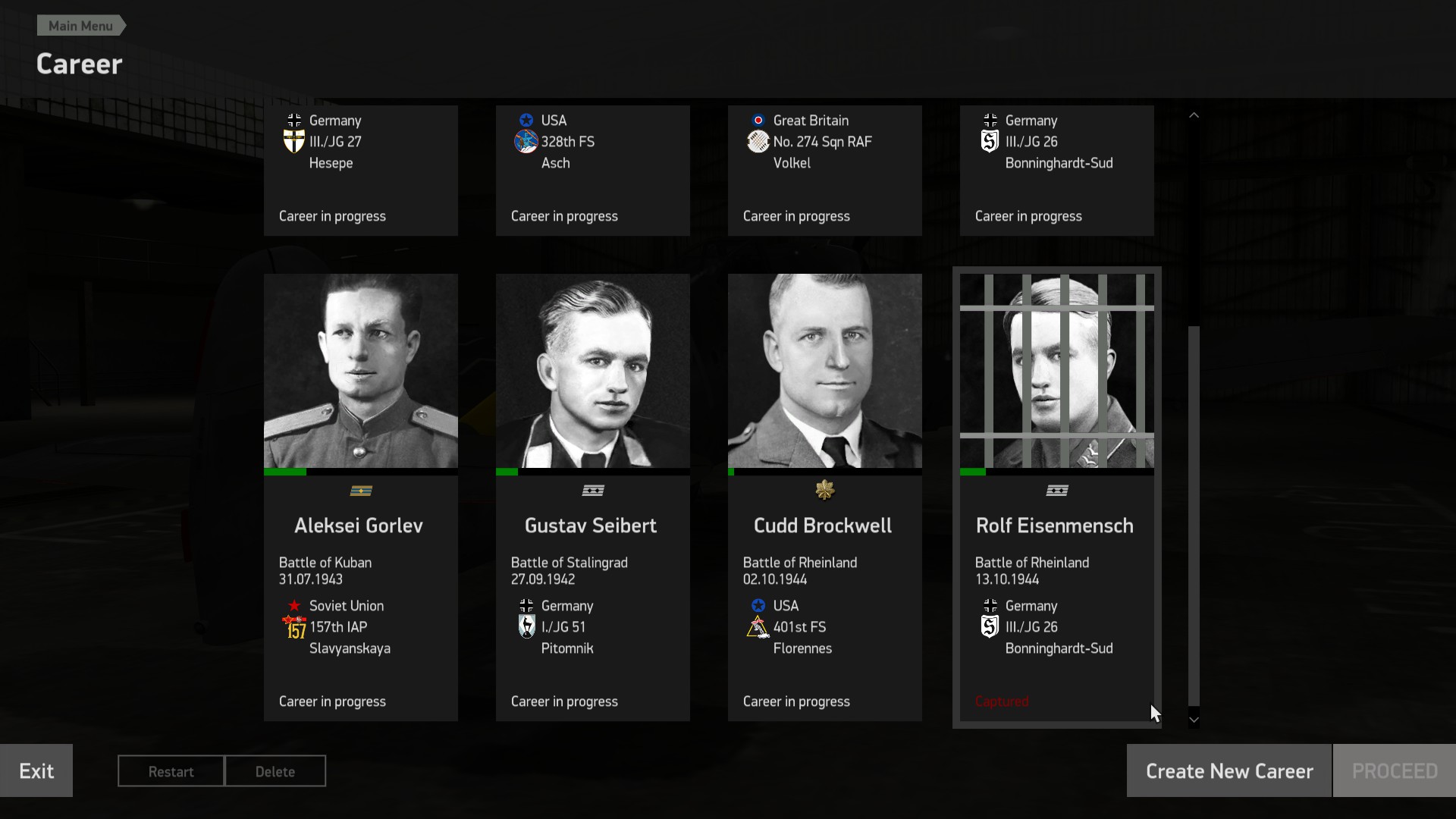Click Aleksei Gorlev's rank insignia icon
The width and height of the screenshot is (1456, 819).
pyautogui.click(x=361, y=491)
